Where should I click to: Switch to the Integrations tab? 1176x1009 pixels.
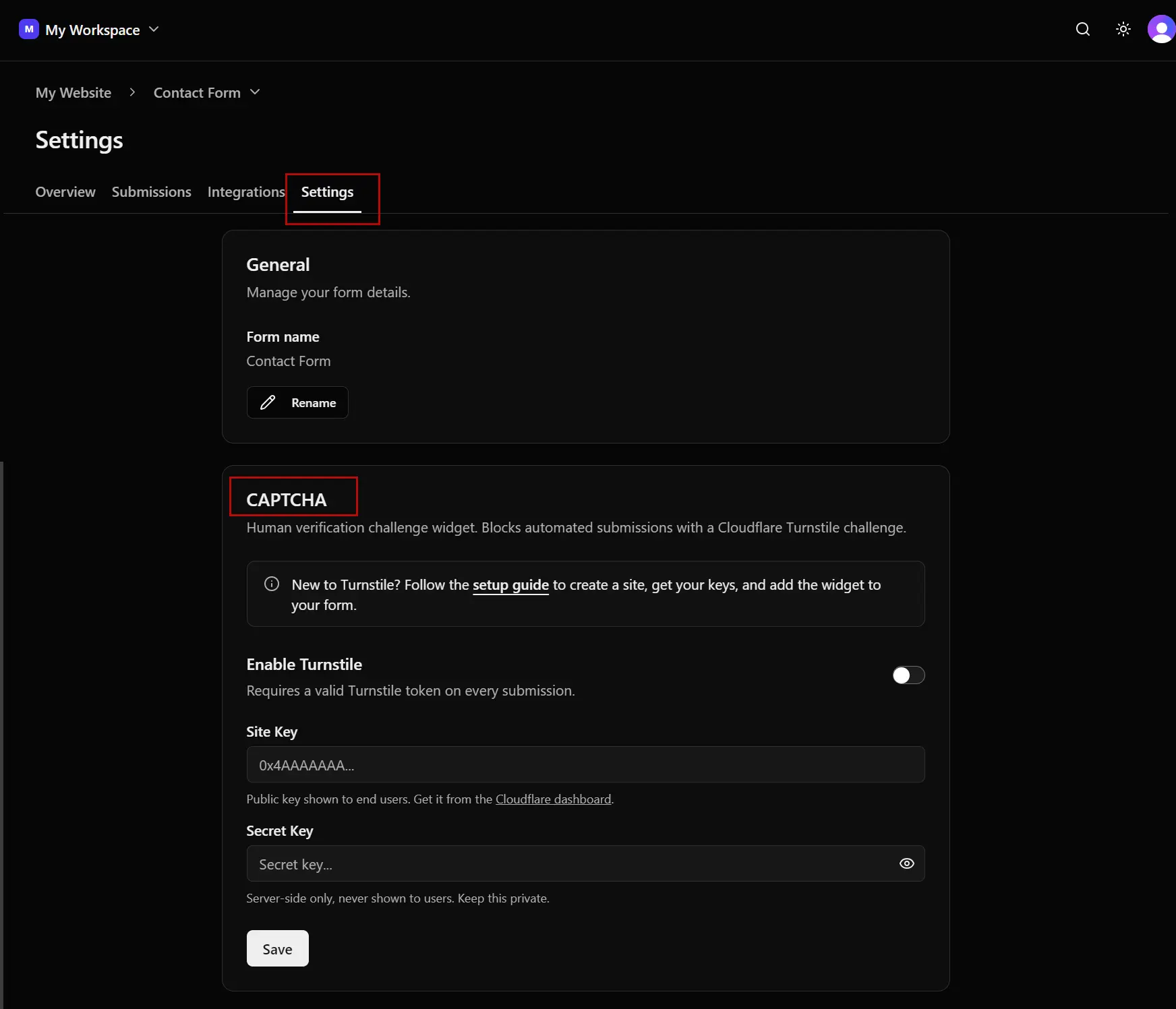246,192
